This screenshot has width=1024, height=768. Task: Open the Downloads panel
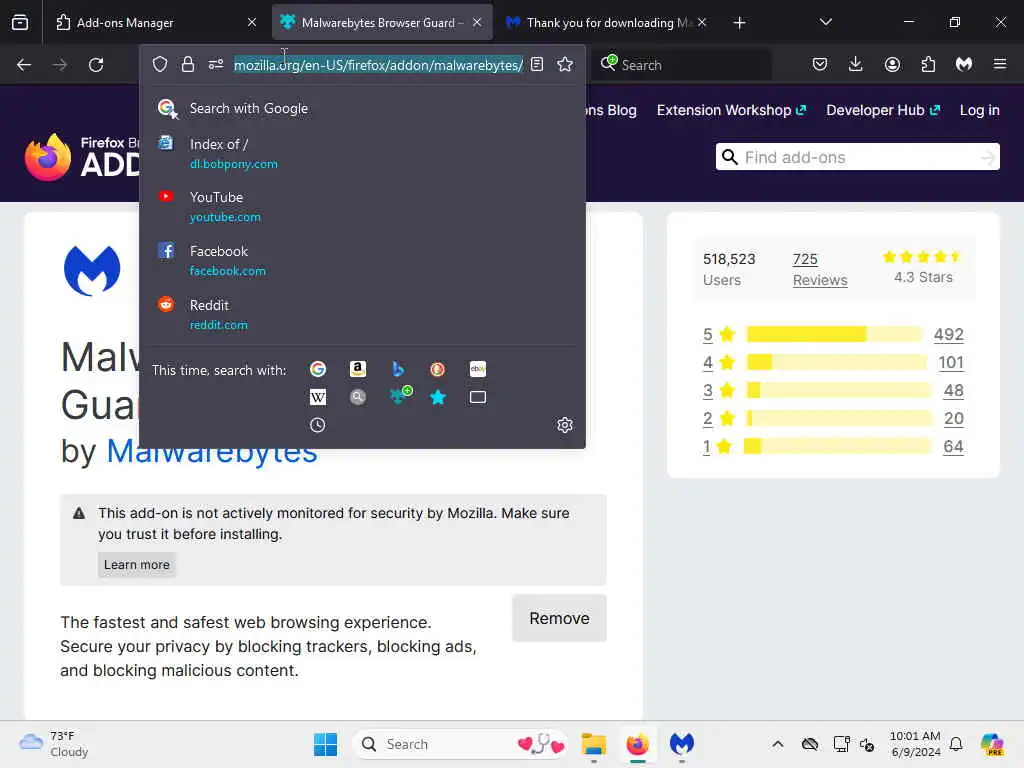click(856, 64)
